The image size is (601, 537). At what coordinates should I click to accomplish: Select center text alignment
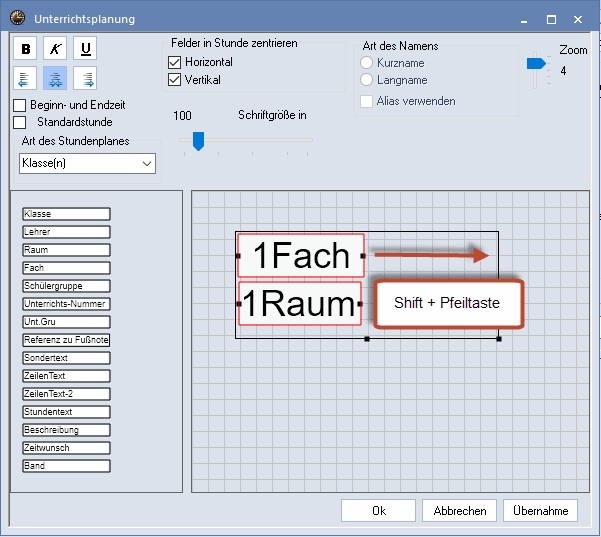[55, 78]
